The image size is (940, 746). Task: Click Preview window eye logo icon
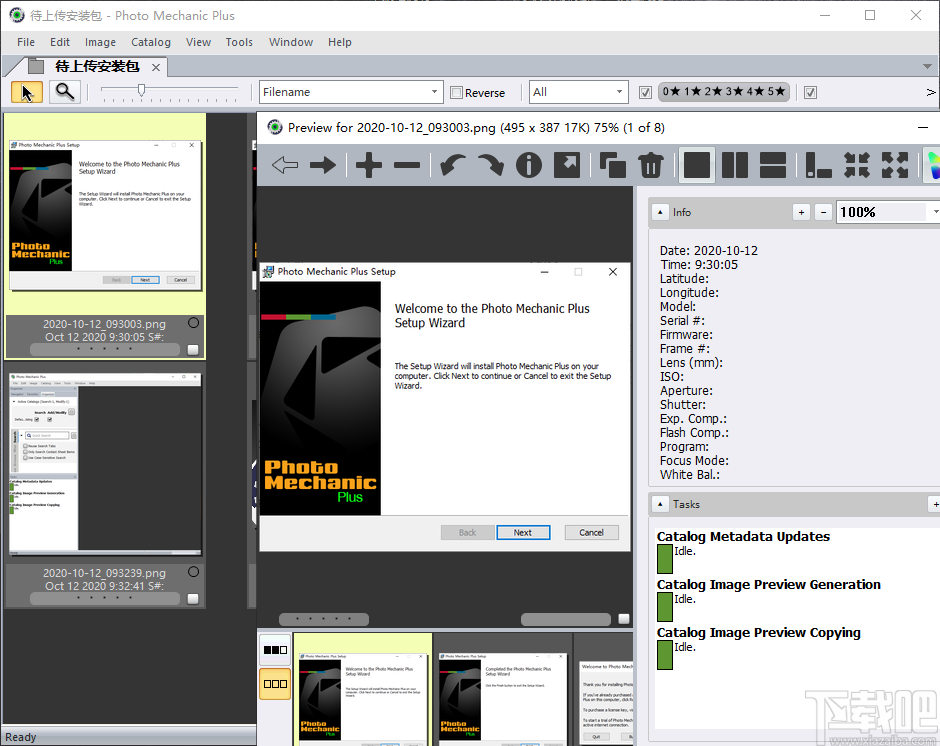[275, 127]
